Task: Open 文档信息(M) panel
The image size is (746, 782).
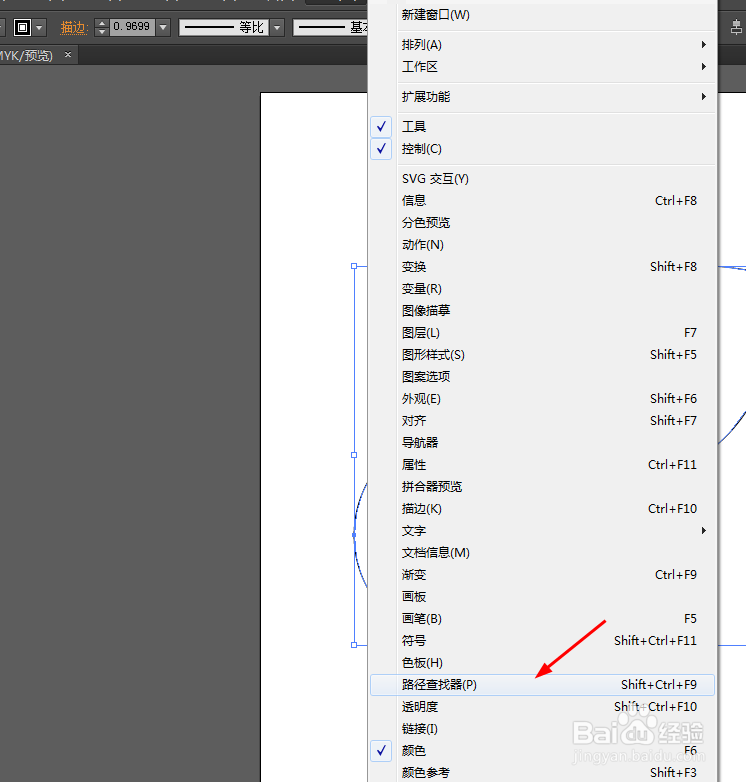Action: click(x=543, y=553)
